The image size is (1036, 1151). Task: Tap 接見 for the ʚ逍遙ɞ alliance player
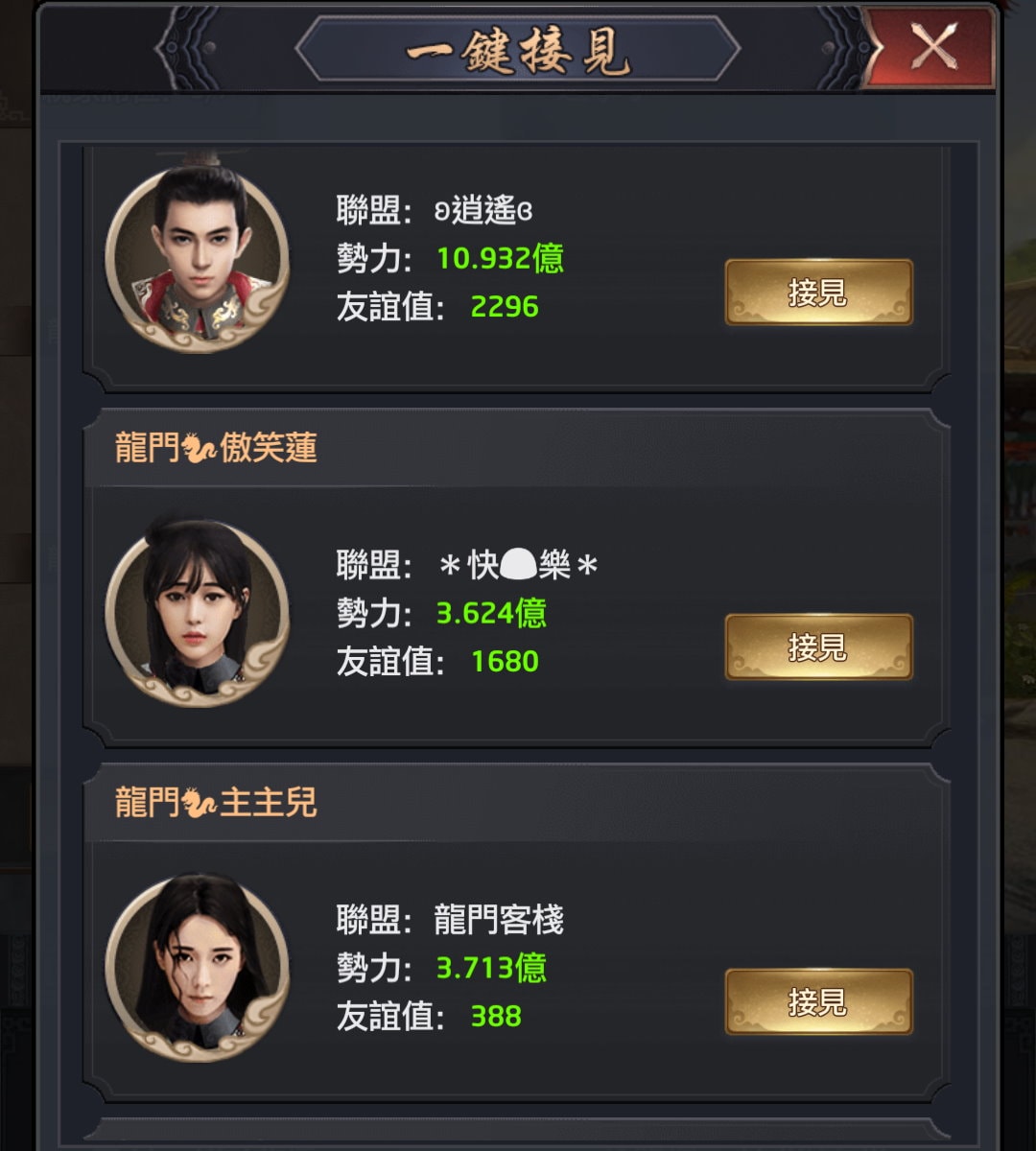pyautogui.click(x=818, y=293)
